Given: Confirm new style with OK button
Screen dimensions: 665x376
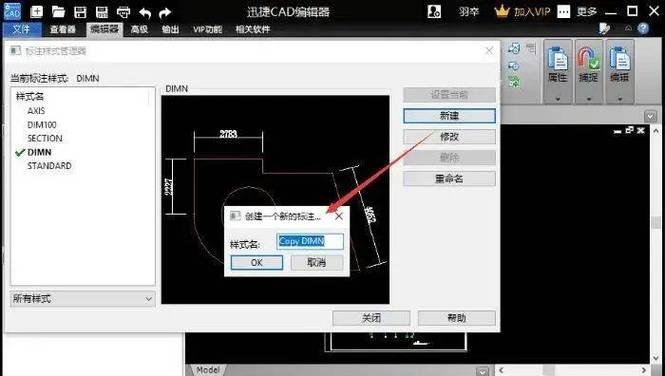Looking at the screenshot, I should click(x=257, y=263).
